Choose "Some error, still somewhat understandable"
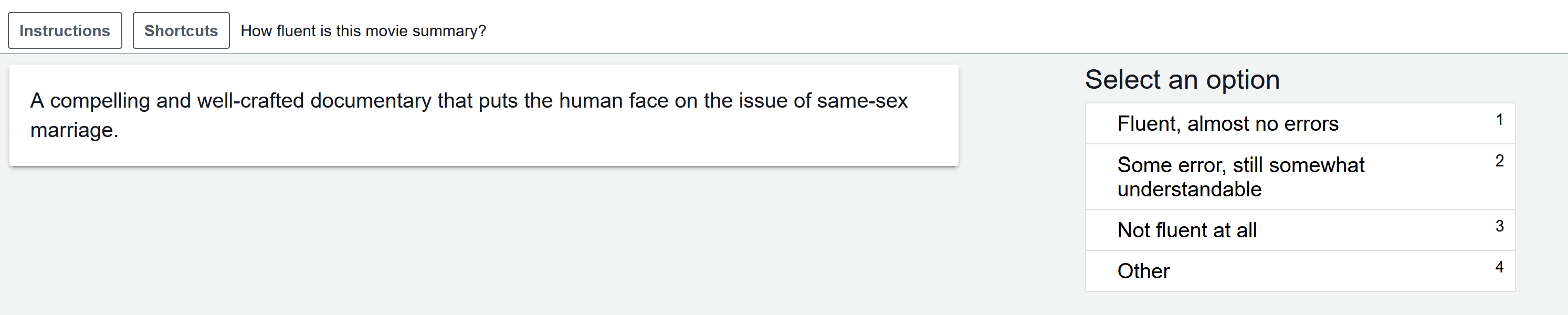The image size is (1568, 315). (1240, 177)
